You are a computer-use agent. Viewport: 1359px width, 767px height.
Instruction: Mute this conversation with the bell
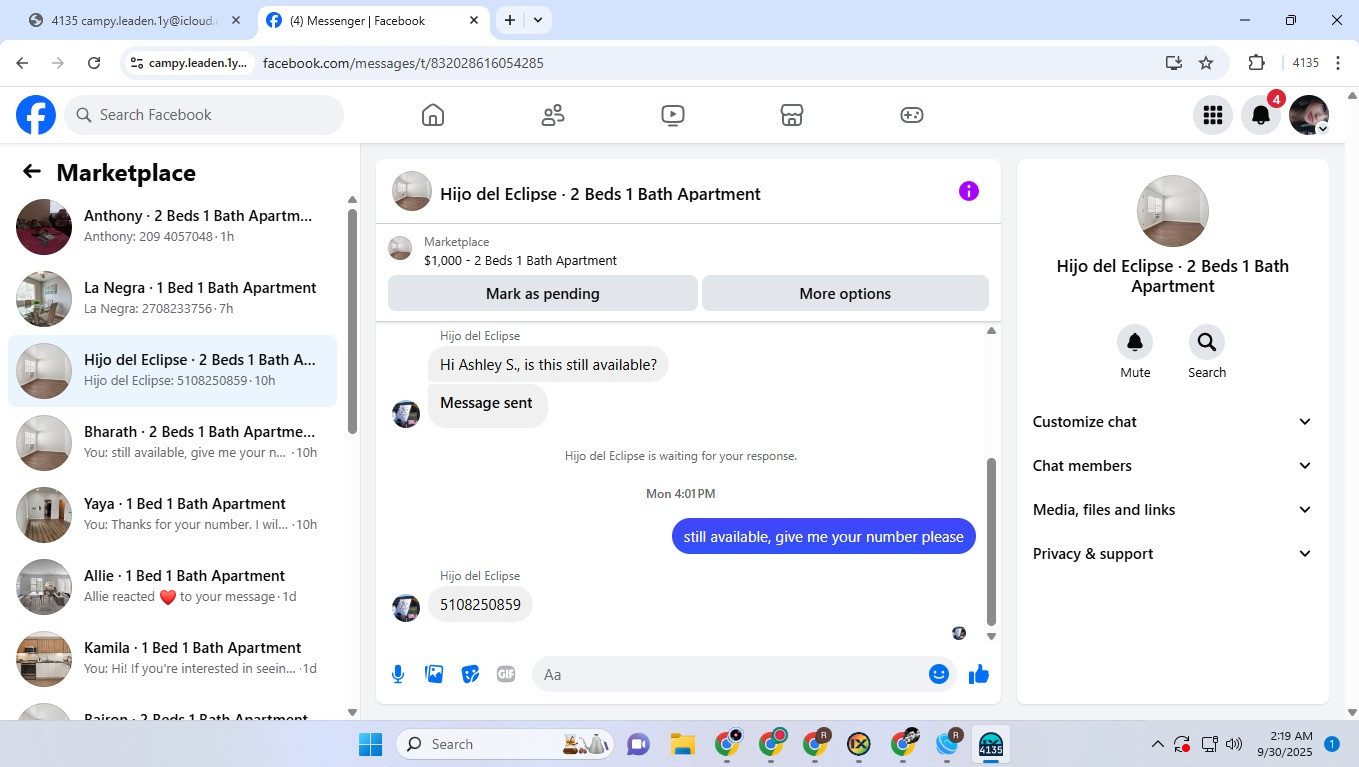pyautogui.click(x=1135, y=342)
